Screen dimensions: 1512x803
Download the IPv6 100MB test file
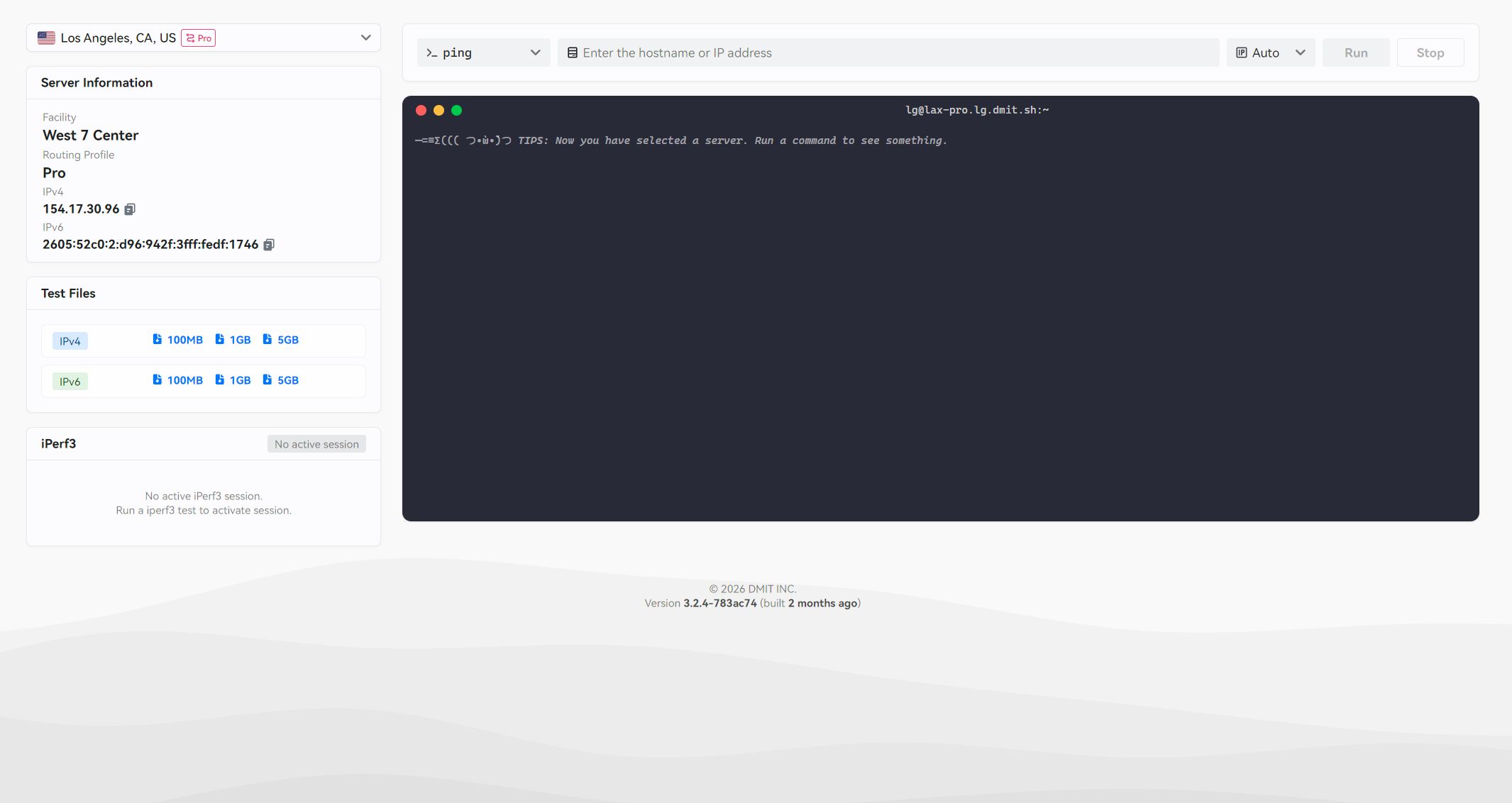click(x=177, y=380)
